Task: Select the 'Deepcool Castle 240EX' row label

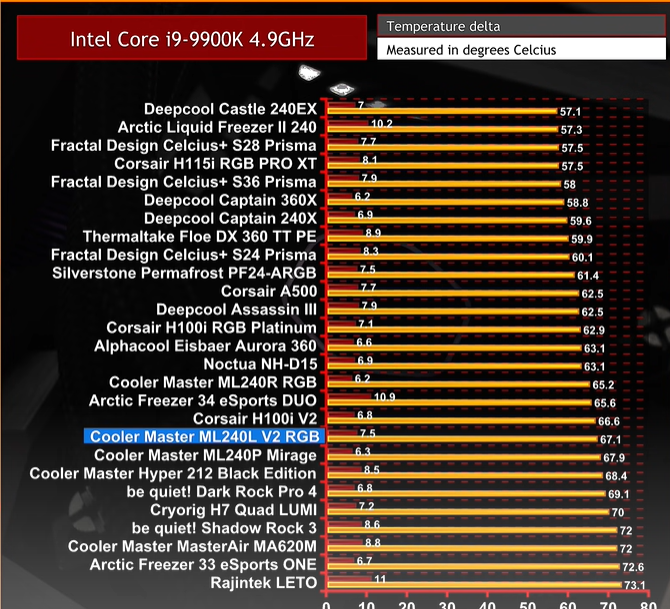Action: point(230,109)
